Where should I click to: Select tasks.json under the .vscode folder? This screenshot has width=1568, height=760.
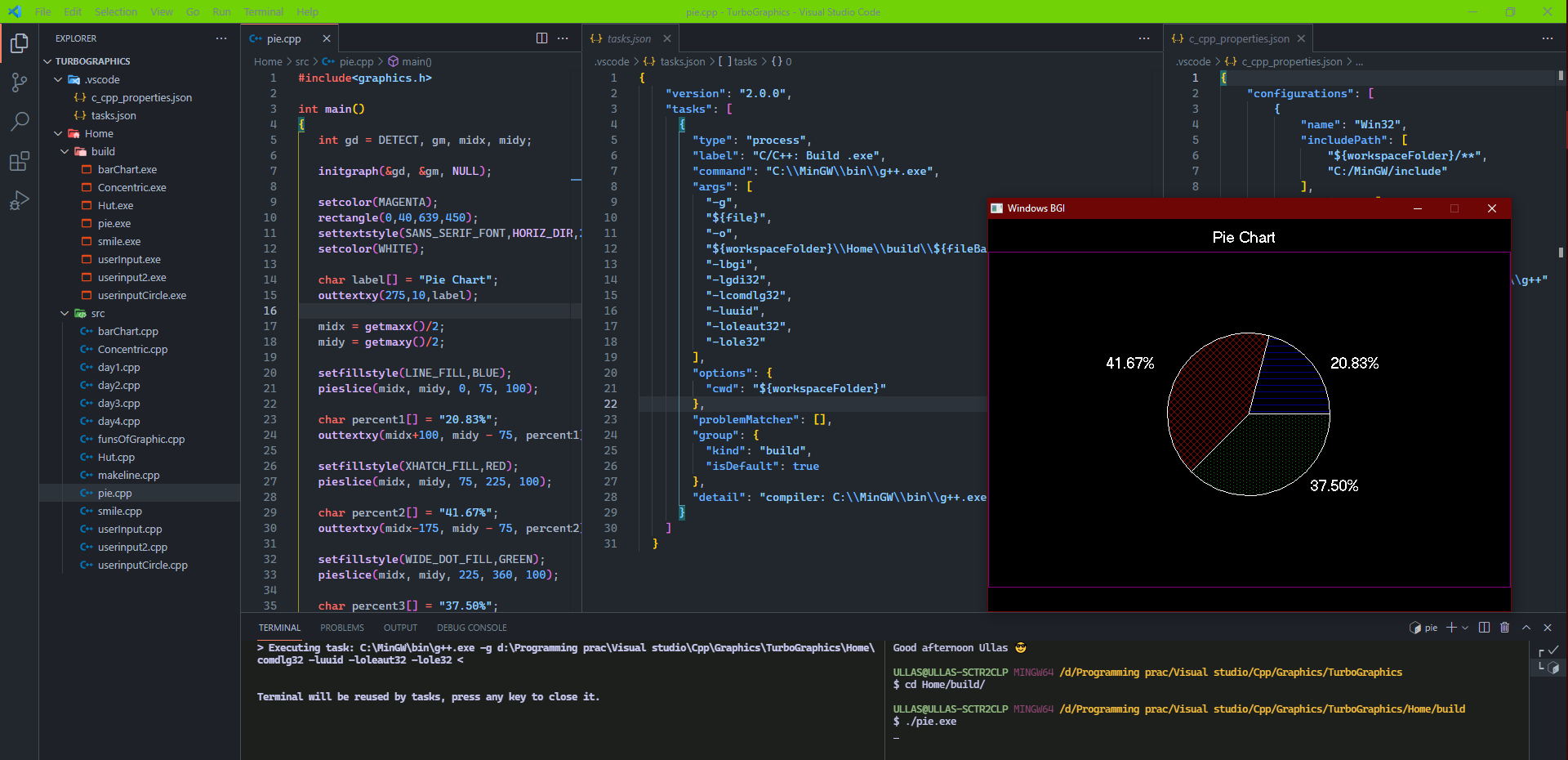tap(114, 115)
